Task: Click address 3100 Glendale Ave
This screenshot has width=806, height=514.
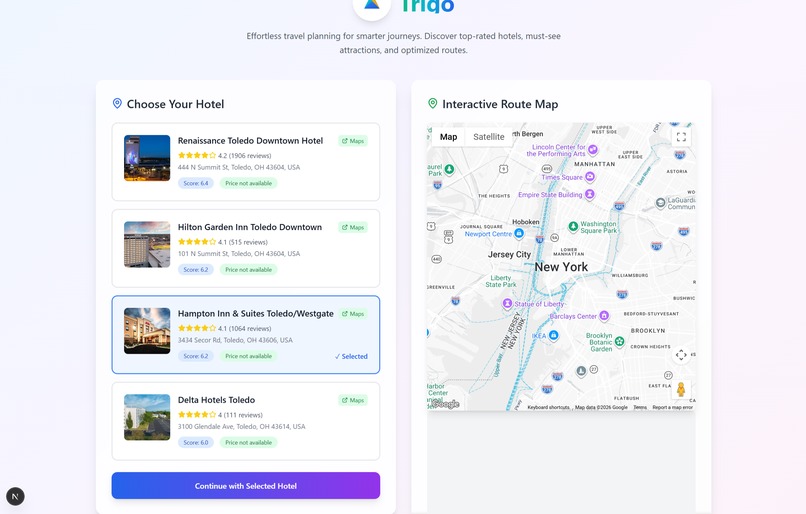Action: pyautogui.click(x=242, y=426)
